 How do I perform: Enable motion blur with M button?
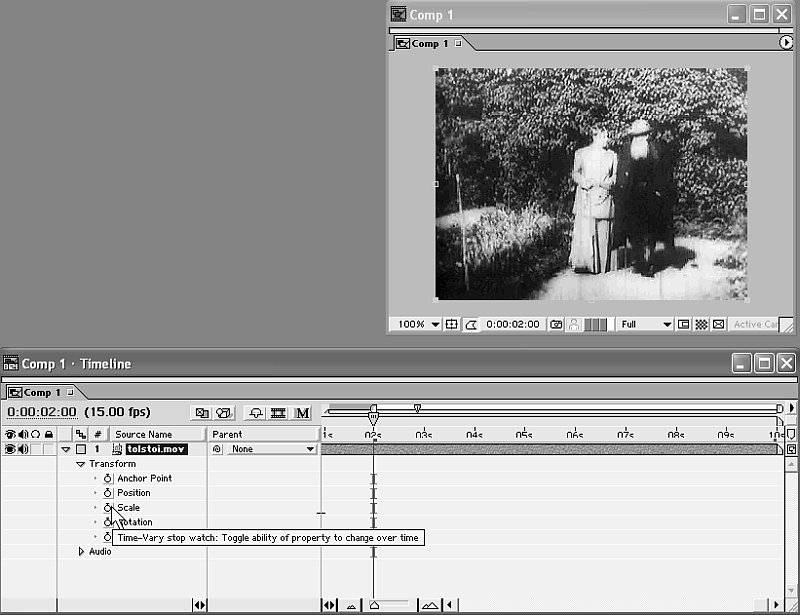coord(302,413)
